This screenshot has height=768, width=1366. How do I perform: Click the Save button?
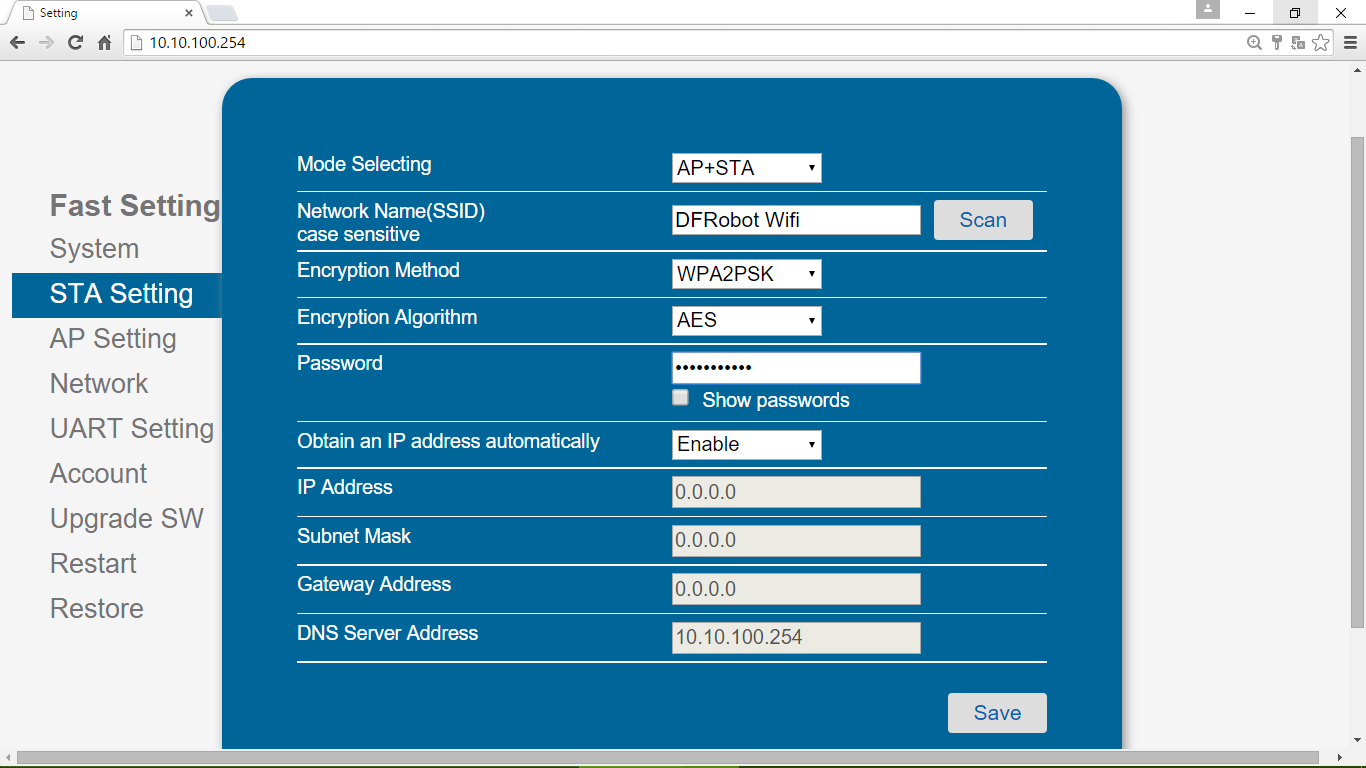coord(997,713)
